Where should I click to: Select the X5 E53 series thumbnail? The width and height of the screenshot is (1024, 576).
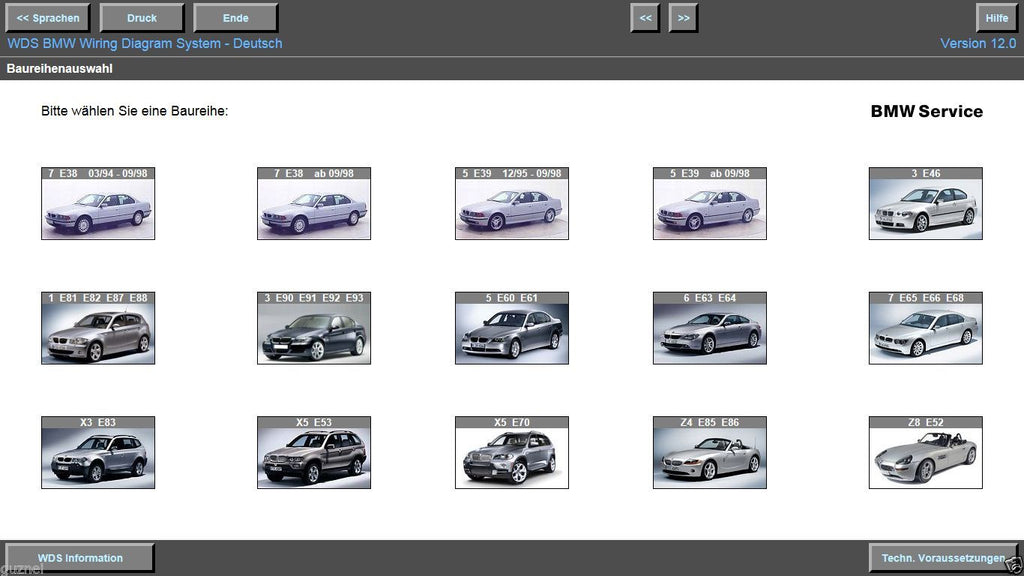314,453
